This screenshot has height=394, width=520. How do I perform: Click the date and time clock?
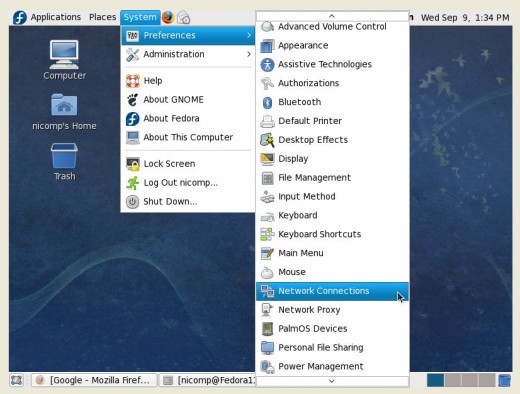(x=465, y=17)
